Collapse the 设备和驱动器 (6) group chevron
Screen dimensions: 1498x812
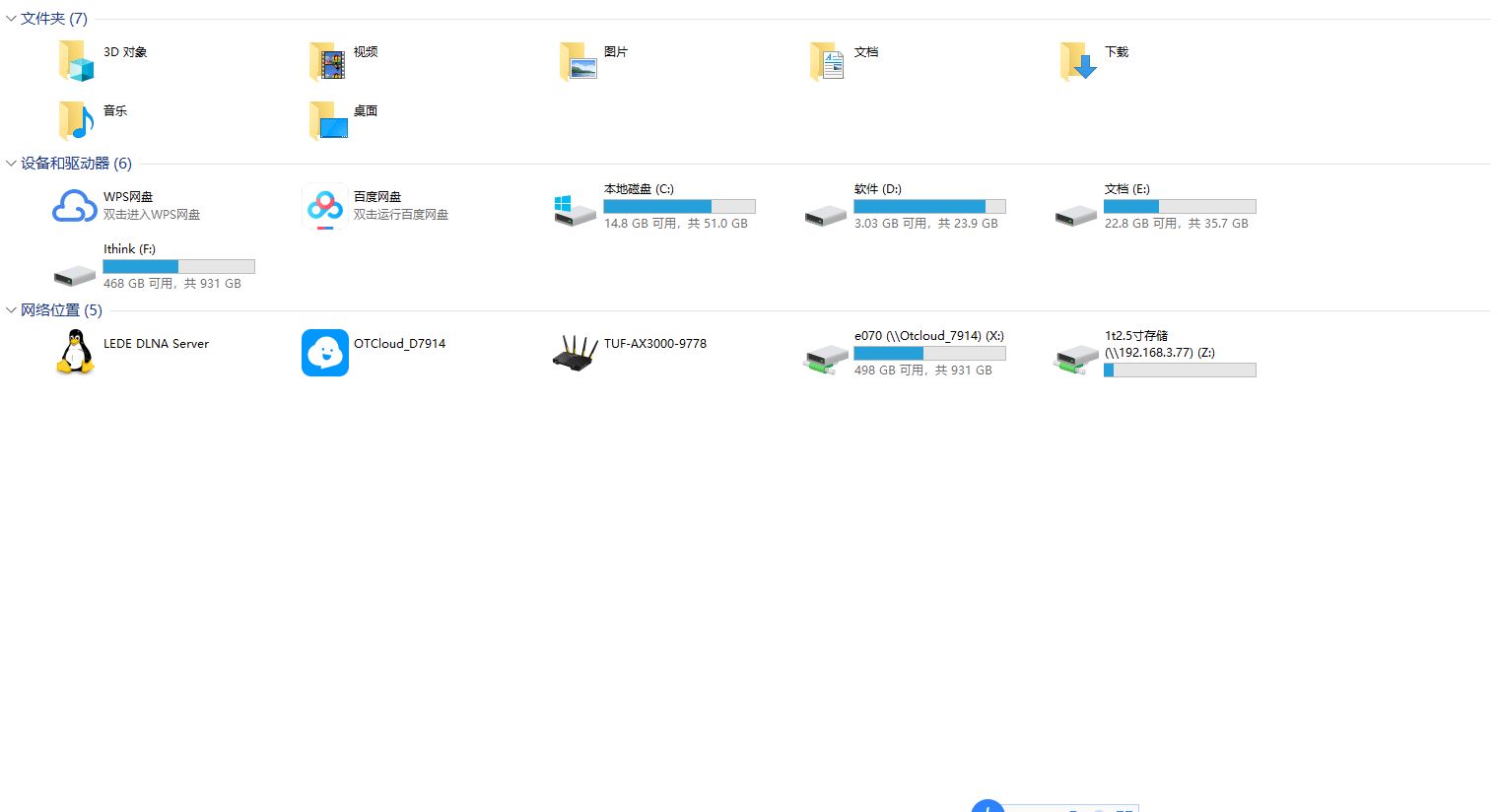coord(11,164)
